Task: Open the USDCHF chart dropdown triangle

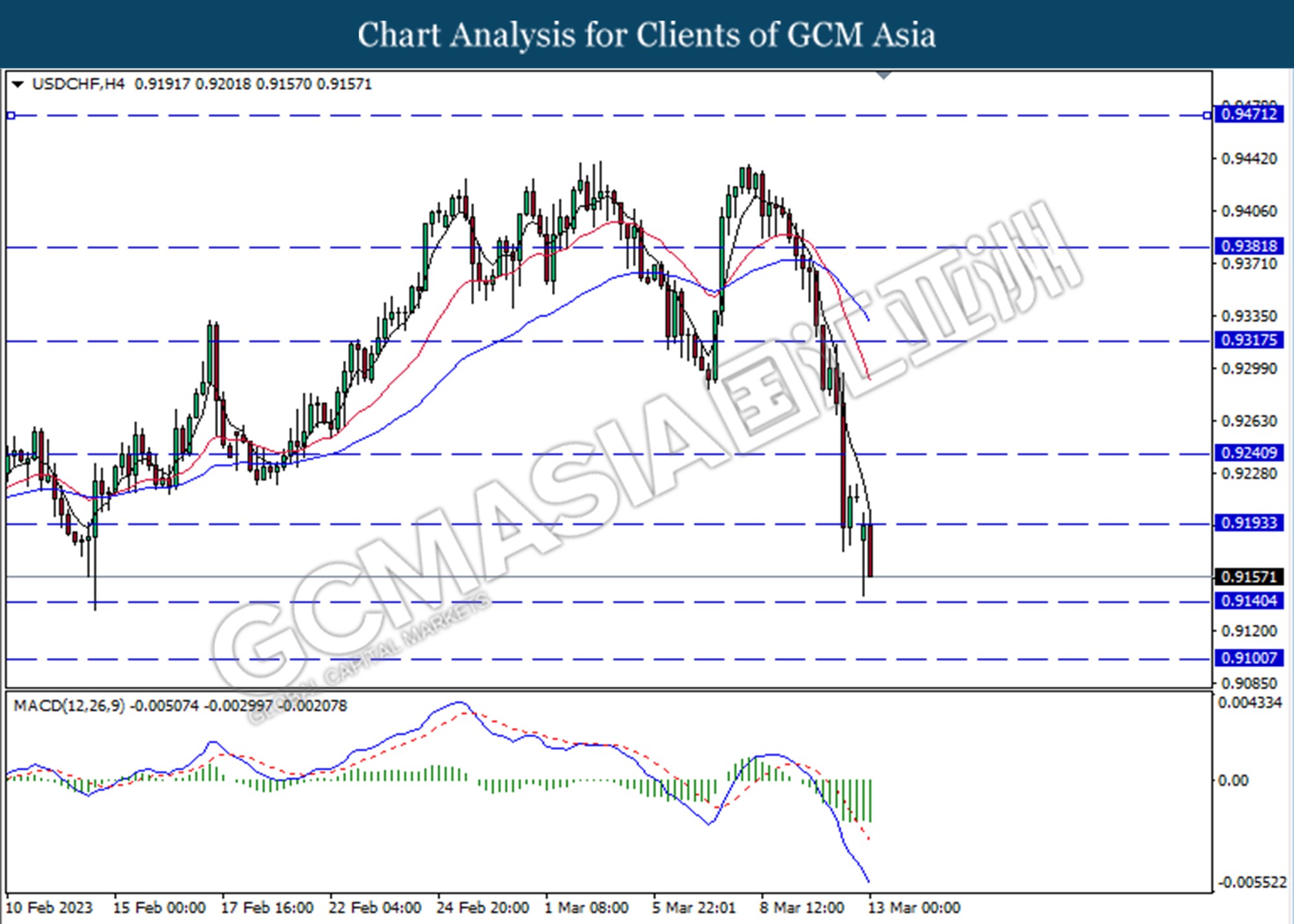Action: (x=17, y=84)
